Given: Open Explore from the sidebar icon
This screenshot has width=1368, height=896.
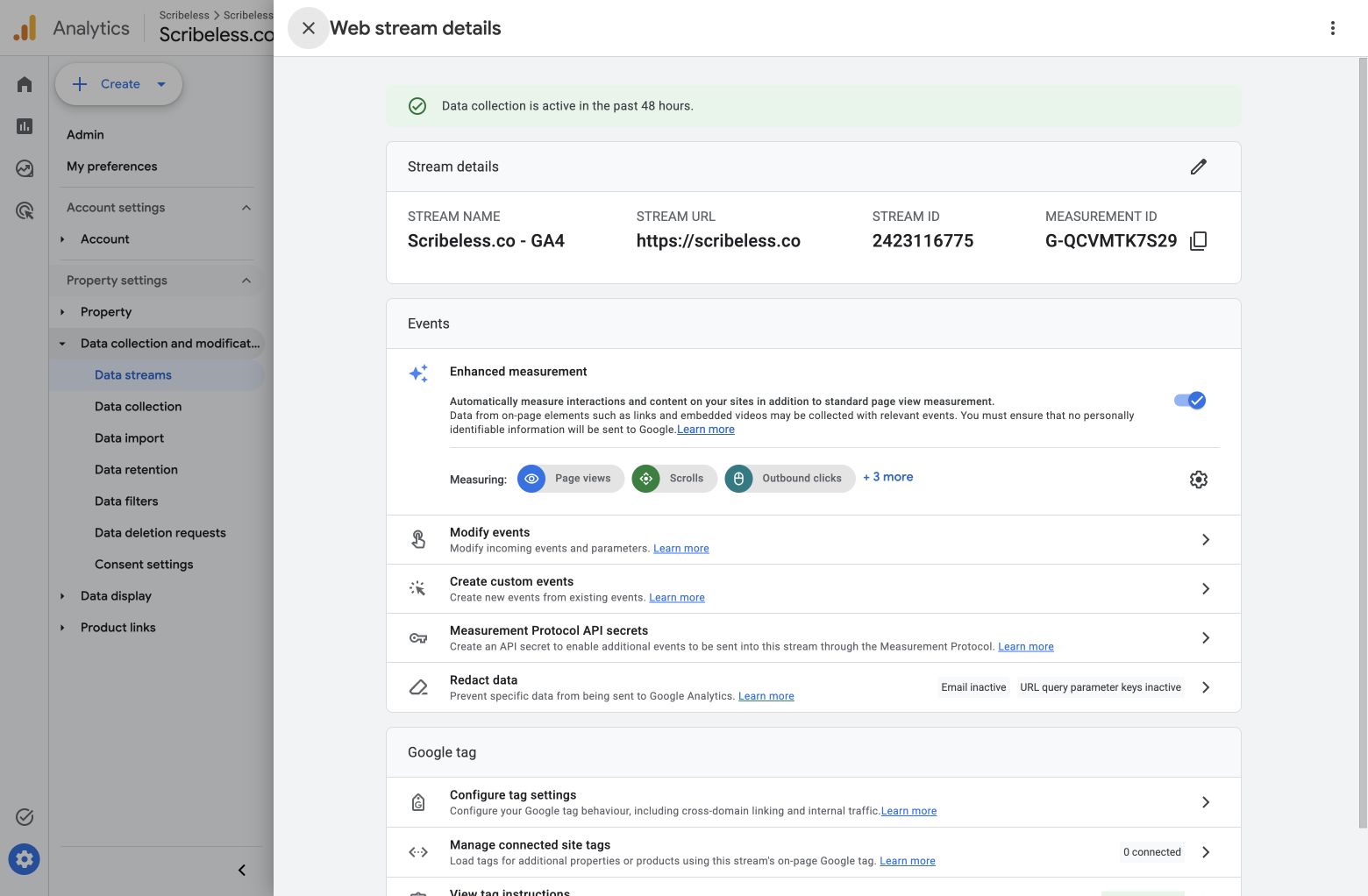Looking at the screenshot, I should coord(25,168).
